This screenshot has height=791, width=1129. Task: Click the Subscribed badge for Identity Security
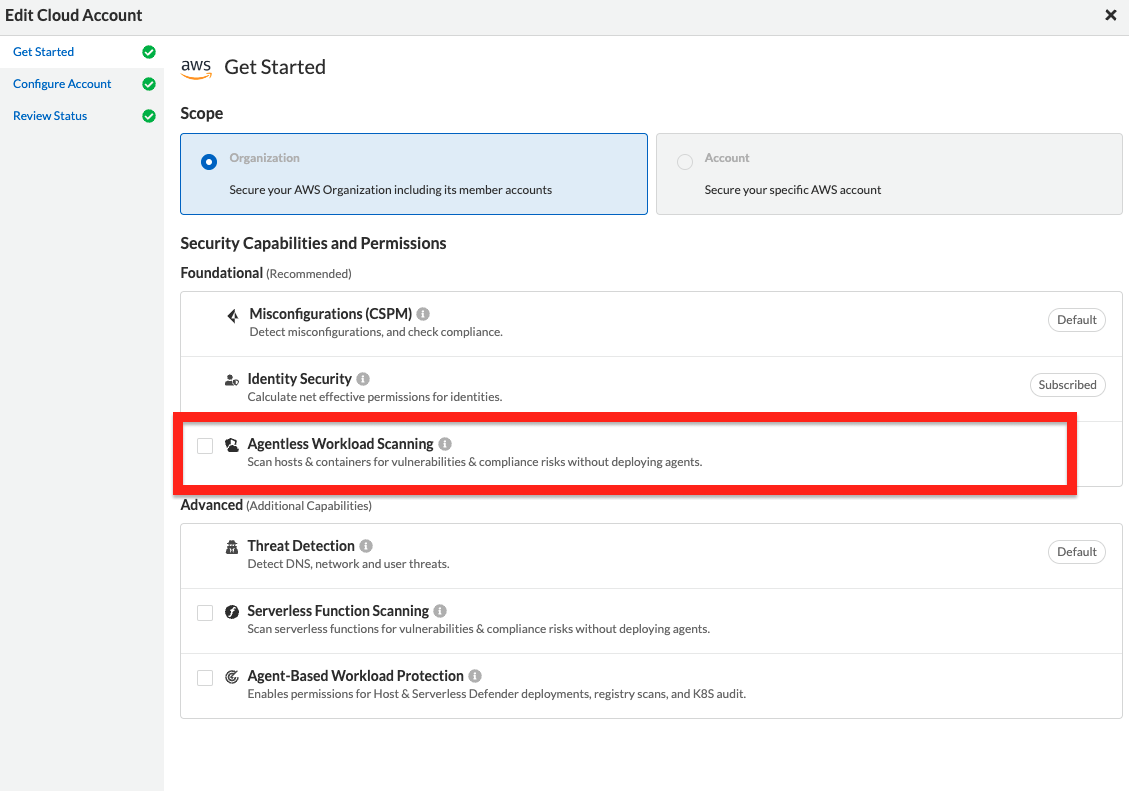pyautogui.click(x=1067, y=385)
